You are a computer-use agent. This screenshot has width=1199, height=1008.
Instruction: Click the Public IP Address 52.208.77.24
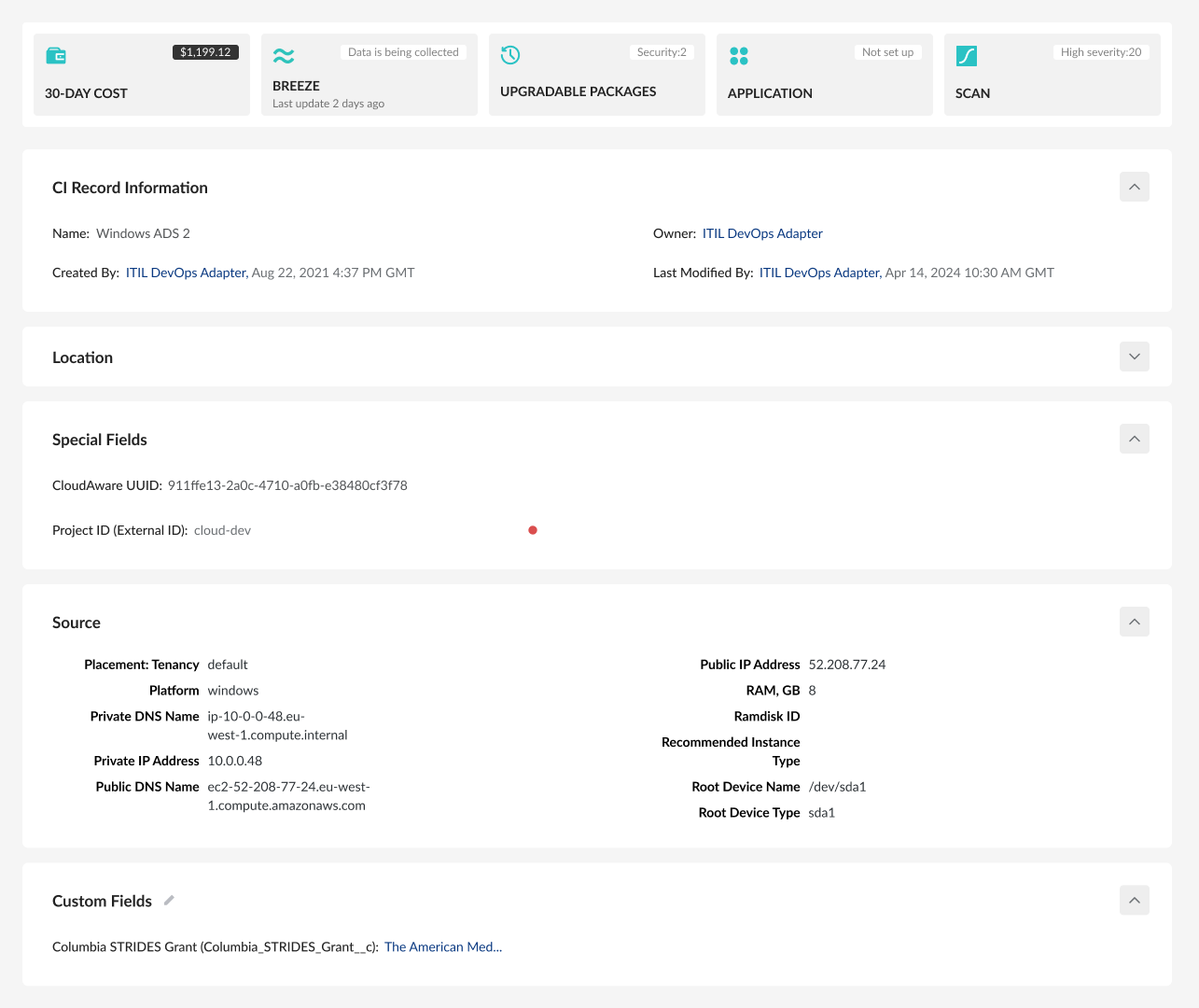[x=847, y=665]
